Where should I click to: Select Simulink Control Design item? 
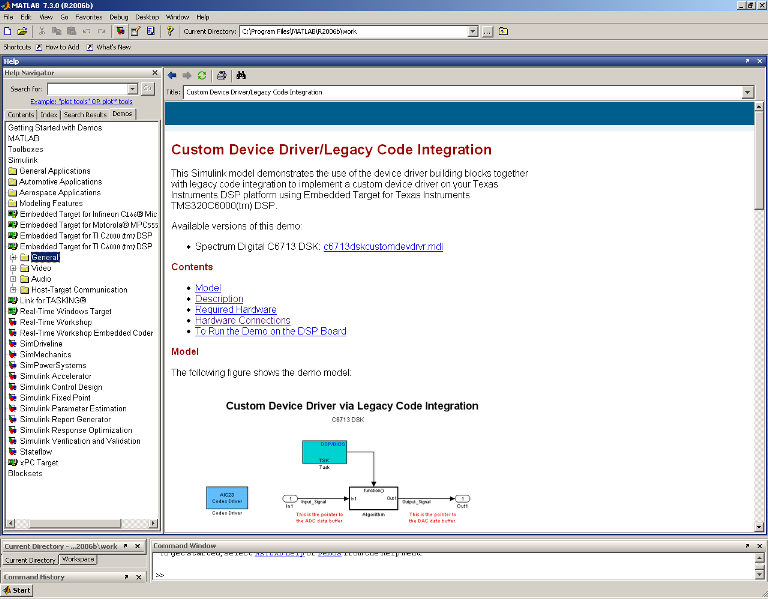pyautogui.click(x=61, y=387)
